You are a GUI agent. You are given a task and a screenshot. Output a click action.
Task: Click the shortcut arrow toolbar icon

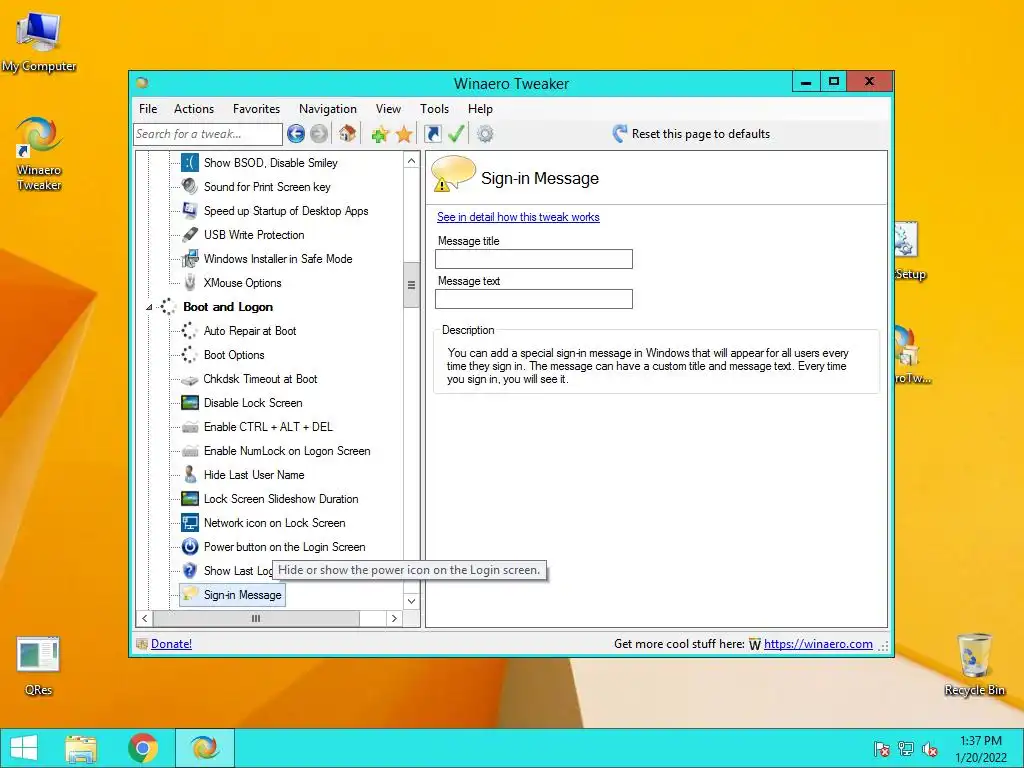click(x=432, y=134)
